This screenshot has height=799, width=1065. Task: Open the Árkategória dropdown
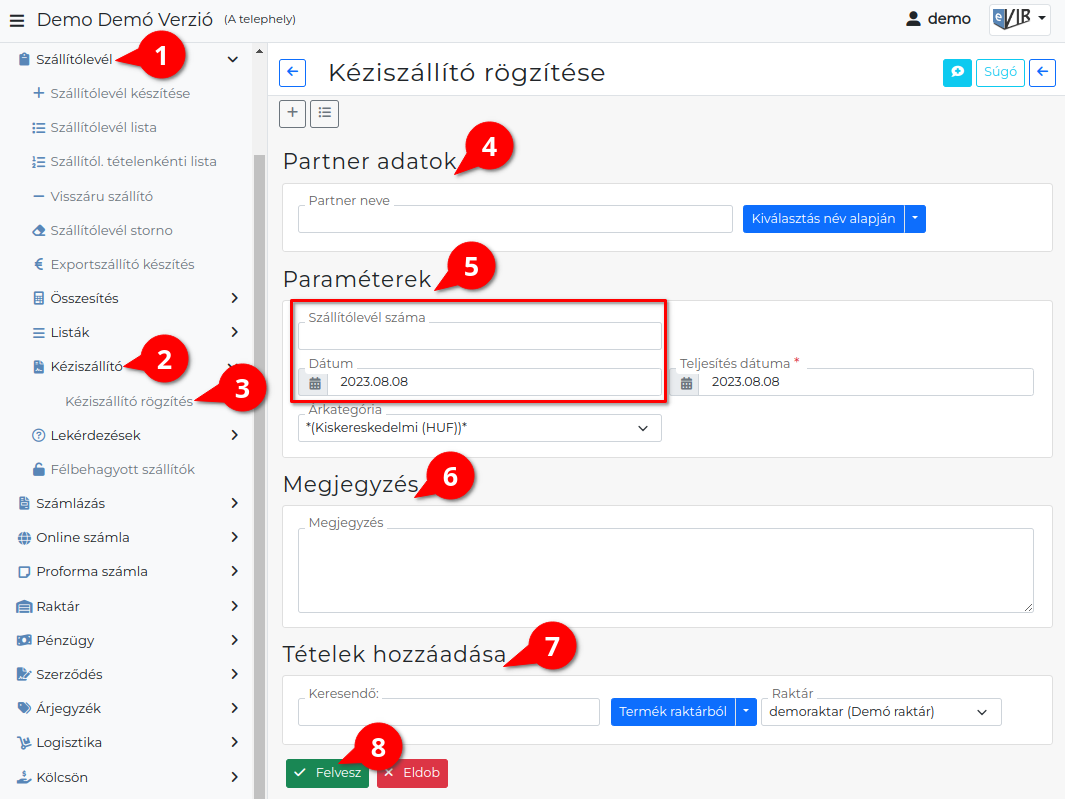pos(480,428)
